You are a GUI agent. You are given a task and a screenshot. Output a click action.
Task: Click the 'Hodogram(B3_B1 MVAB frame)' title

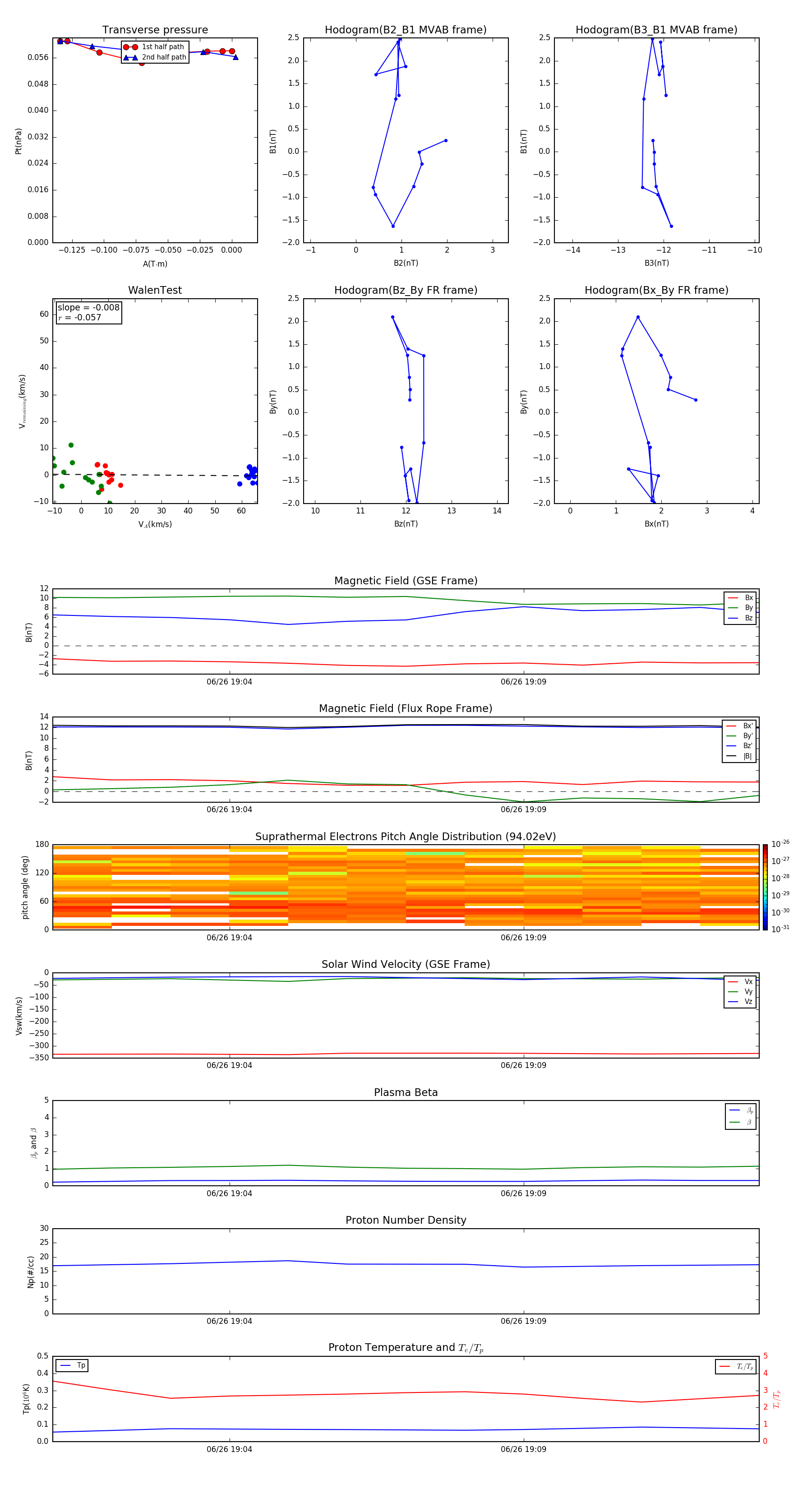(x=656, y=29)
